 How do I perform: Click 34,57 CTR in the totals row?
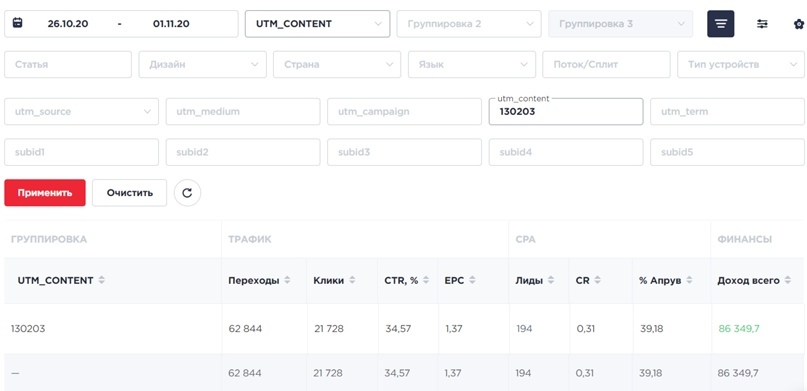pyautogui.click(x=398, y=373)
